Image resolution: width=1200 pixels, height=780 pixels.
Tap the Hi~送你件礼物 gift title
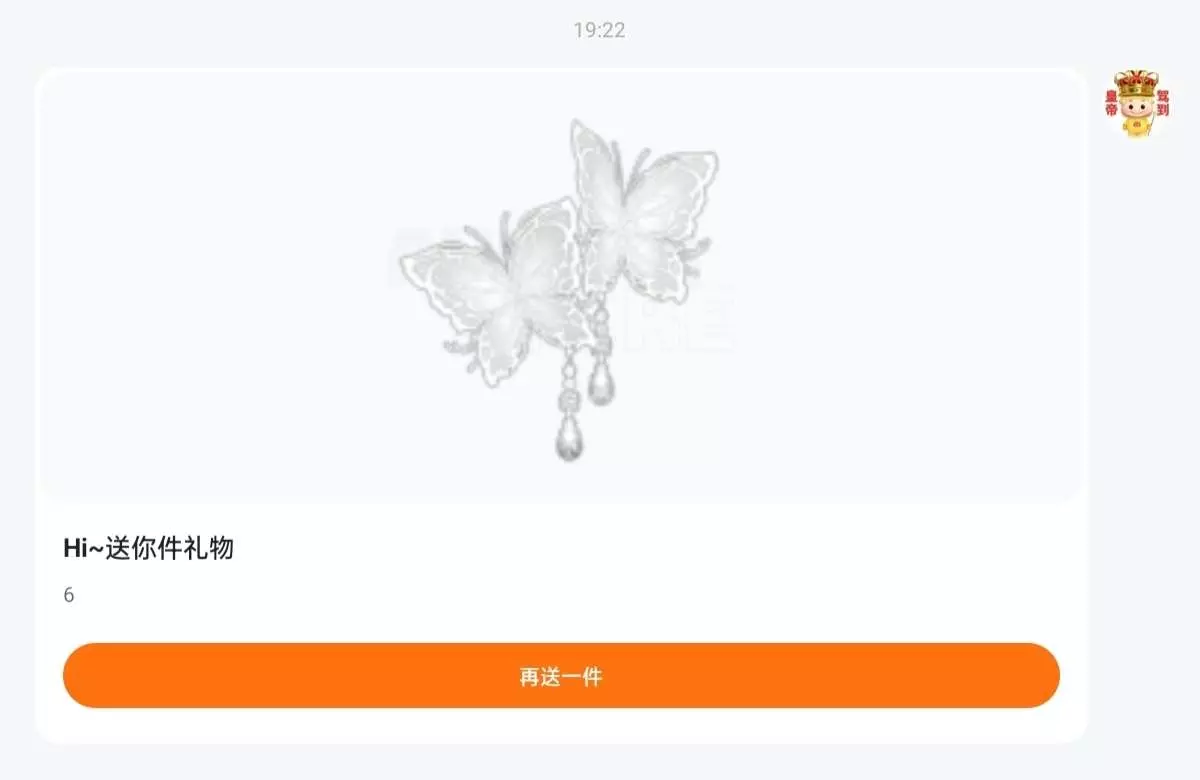[148, 548]
